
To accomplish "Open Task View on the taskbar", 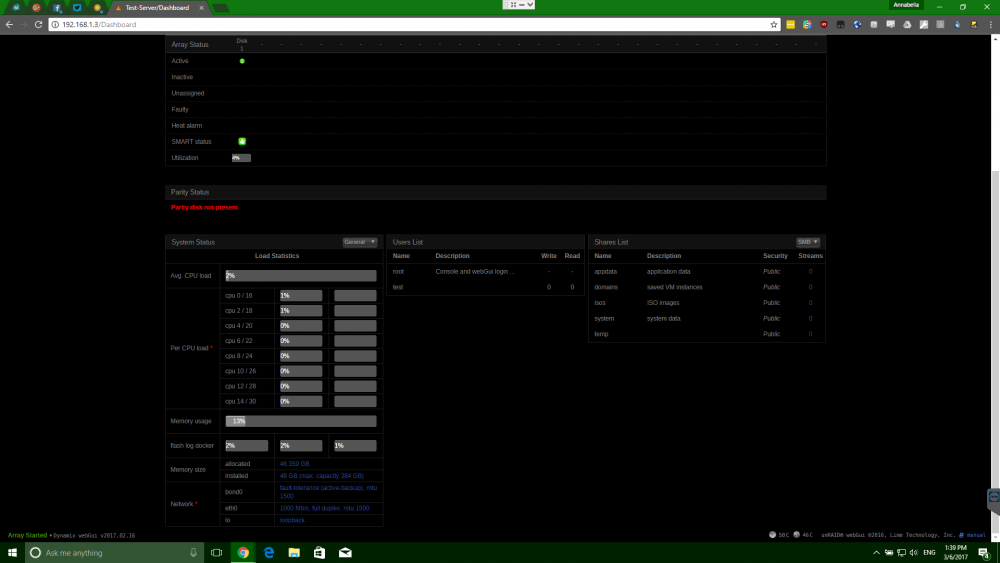I will (217, 553).
